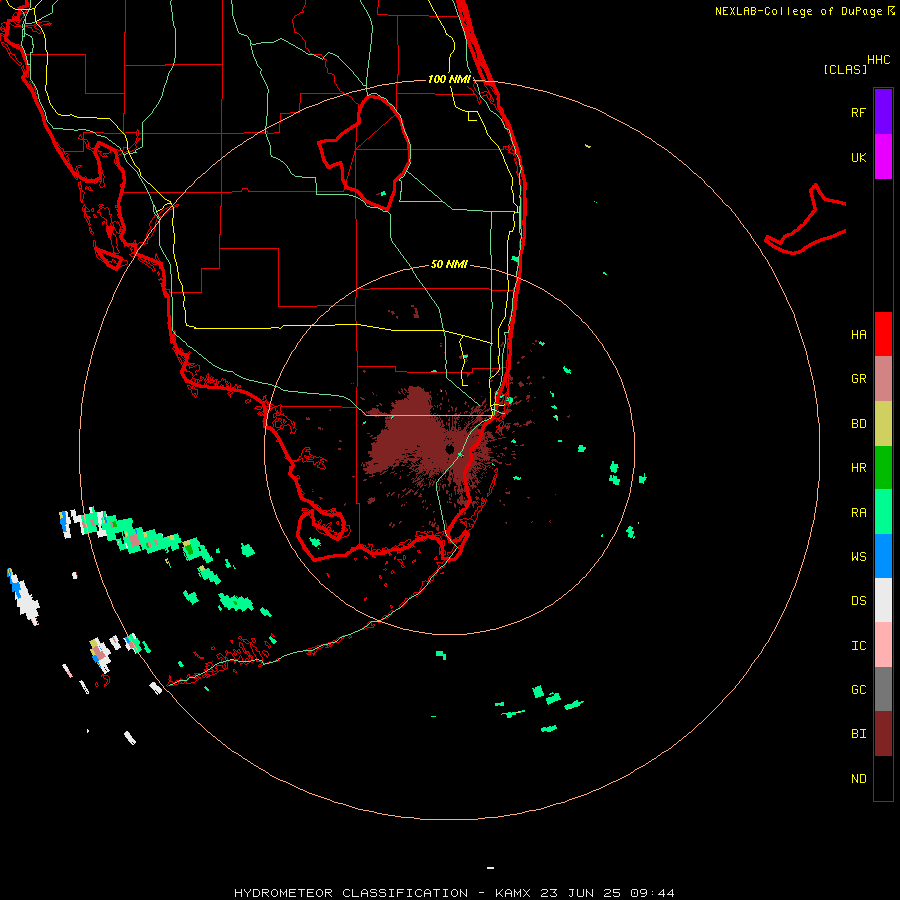Click the 50 NMI range ring label

(449, 264)
